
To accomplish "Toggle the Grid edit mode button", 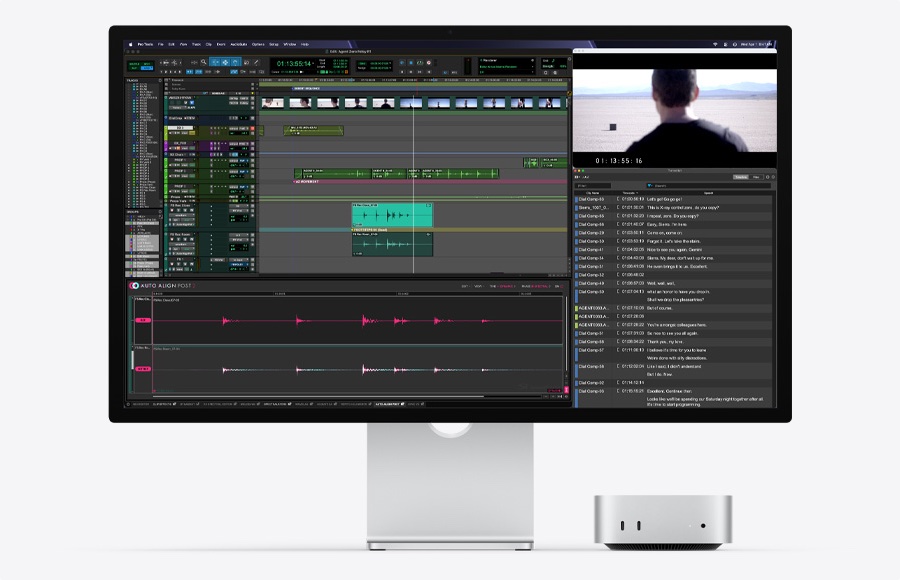I will pos(147,68).
